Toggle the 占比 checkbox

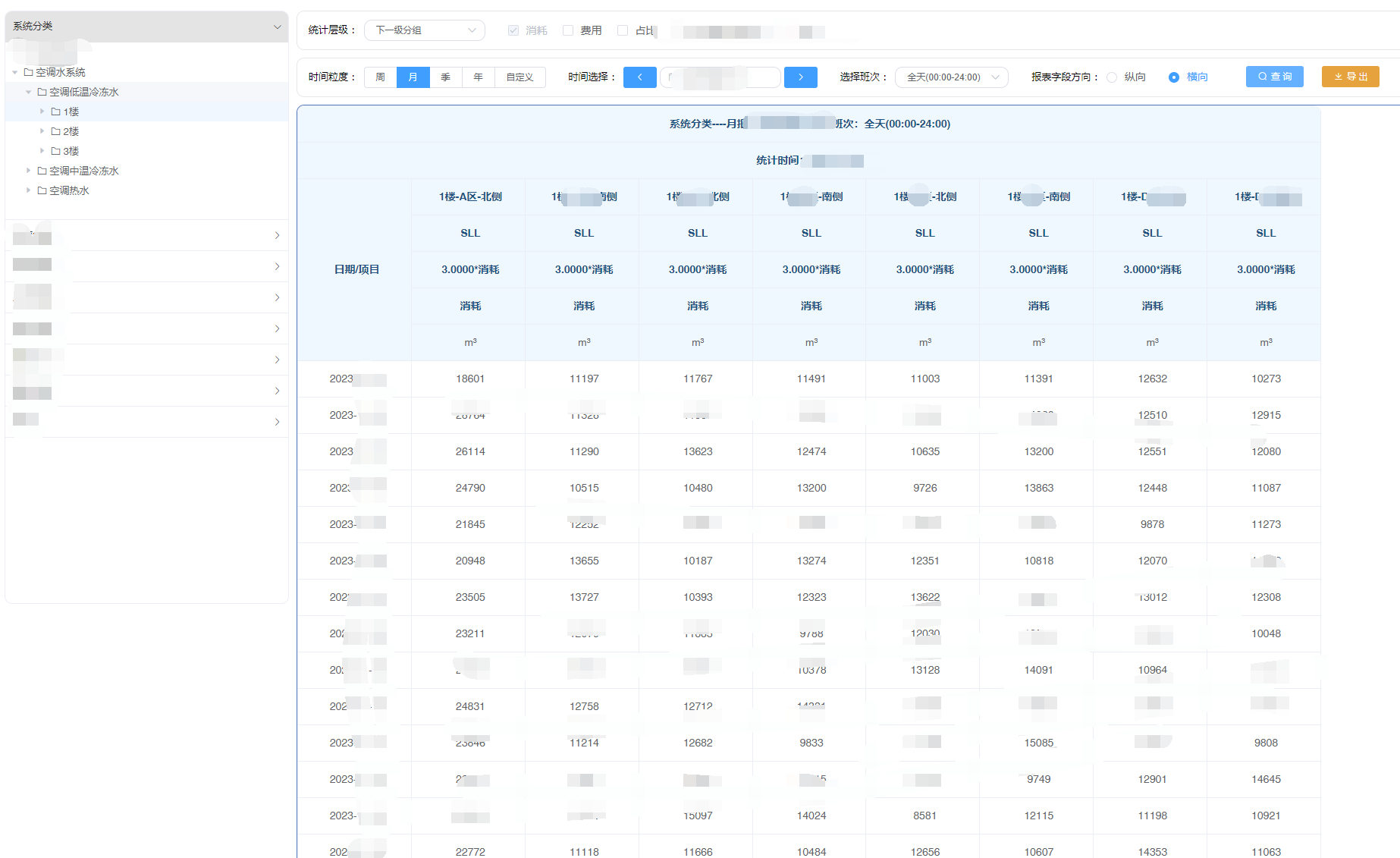(623, 30)
